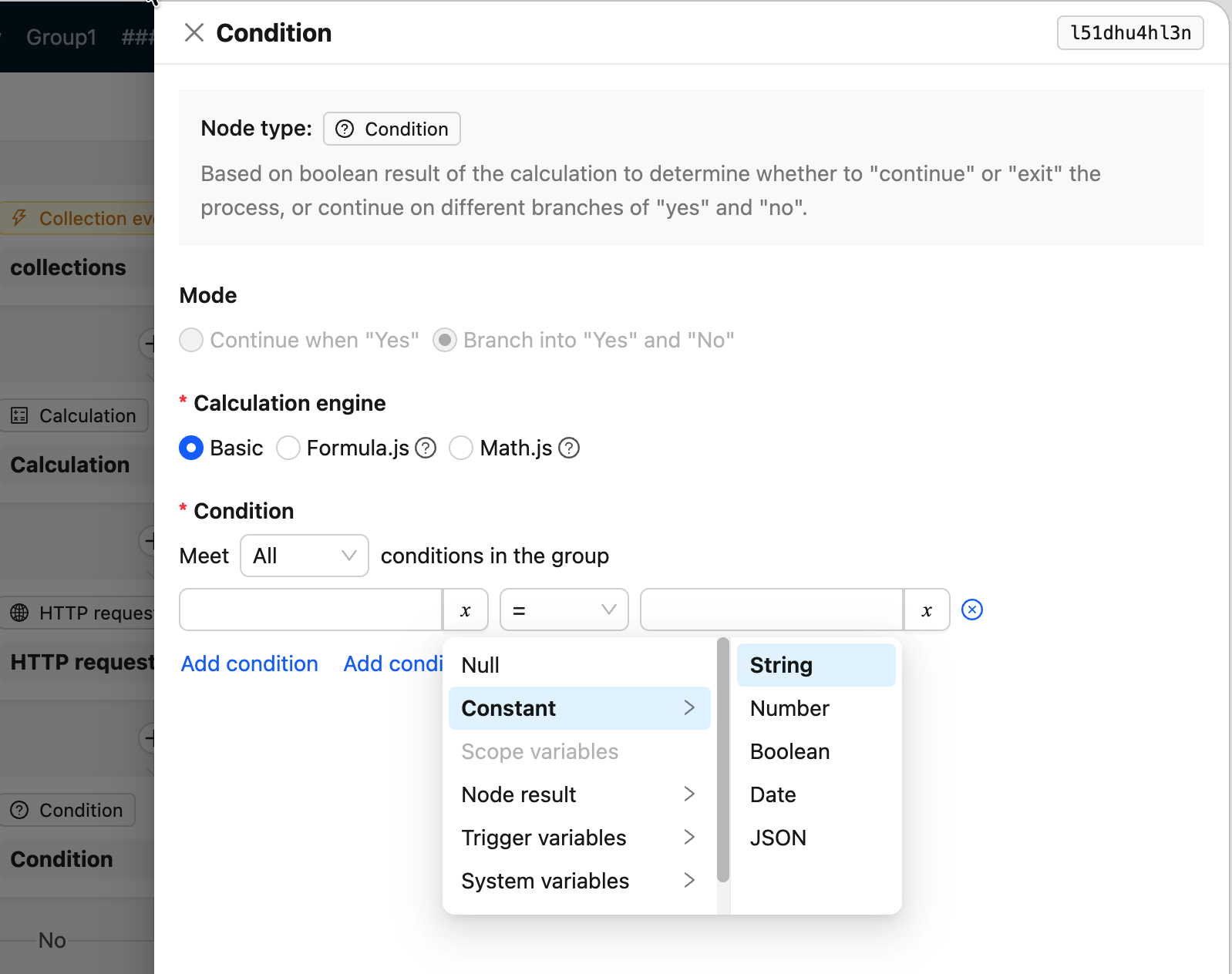1232x974 pixels.
Task: Remove the condition row with blue circle-x icon
Action: click(x=972, y=610)
